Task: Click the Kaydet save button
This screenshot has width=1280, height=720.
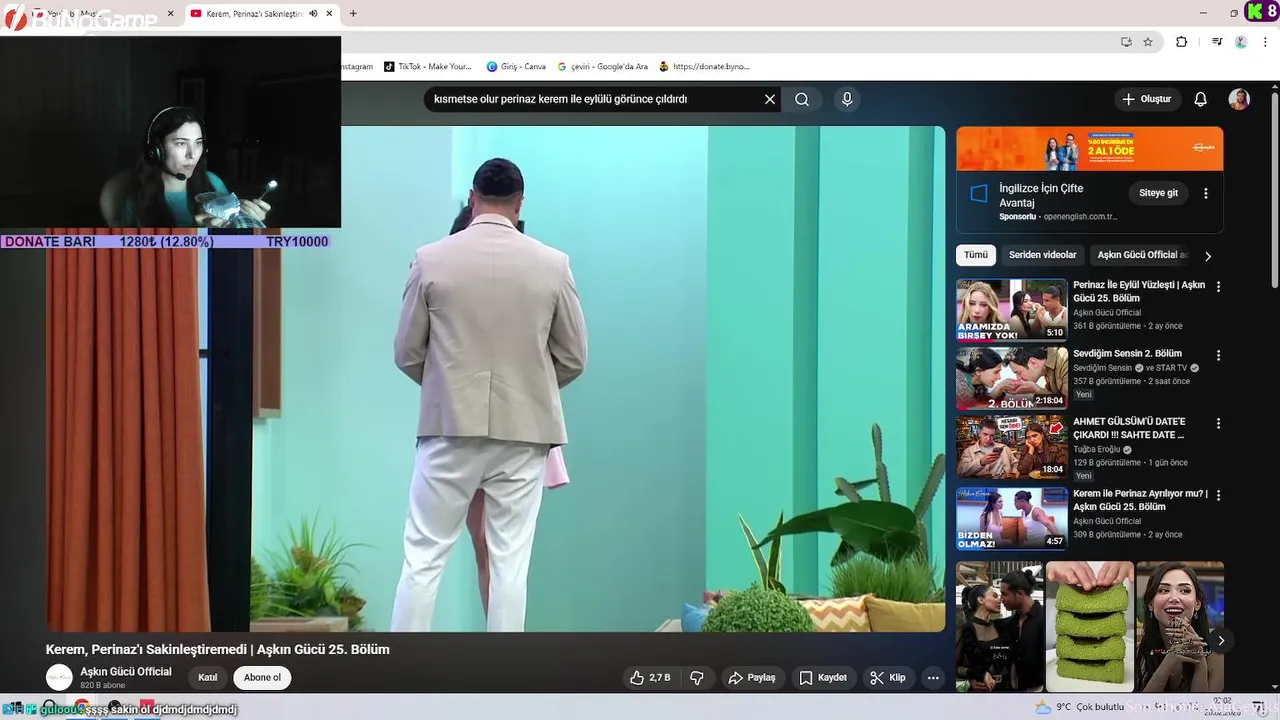Action: coord(823,677)
